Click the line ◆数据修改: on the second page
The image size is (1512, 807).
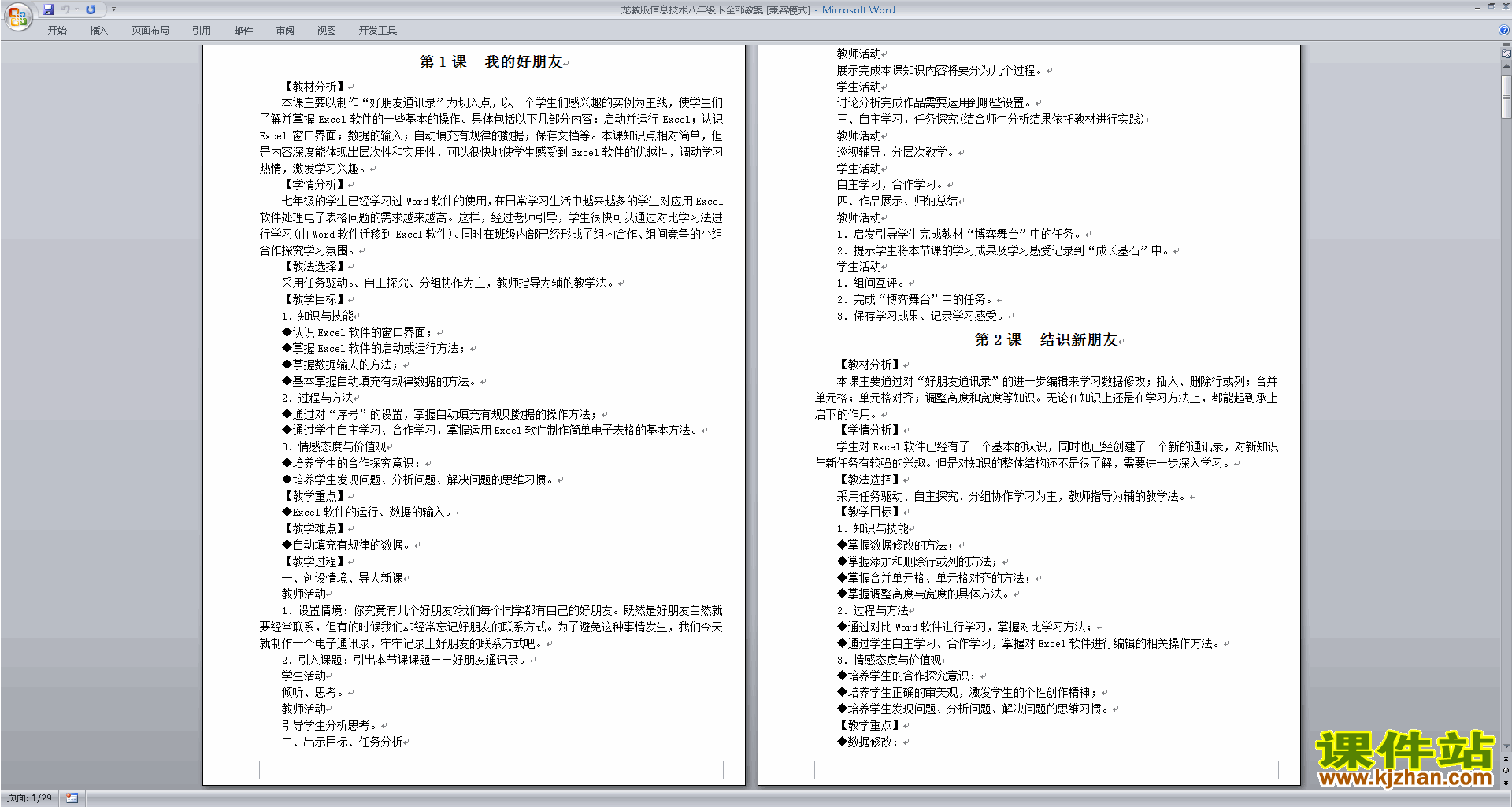pos(866,742)
